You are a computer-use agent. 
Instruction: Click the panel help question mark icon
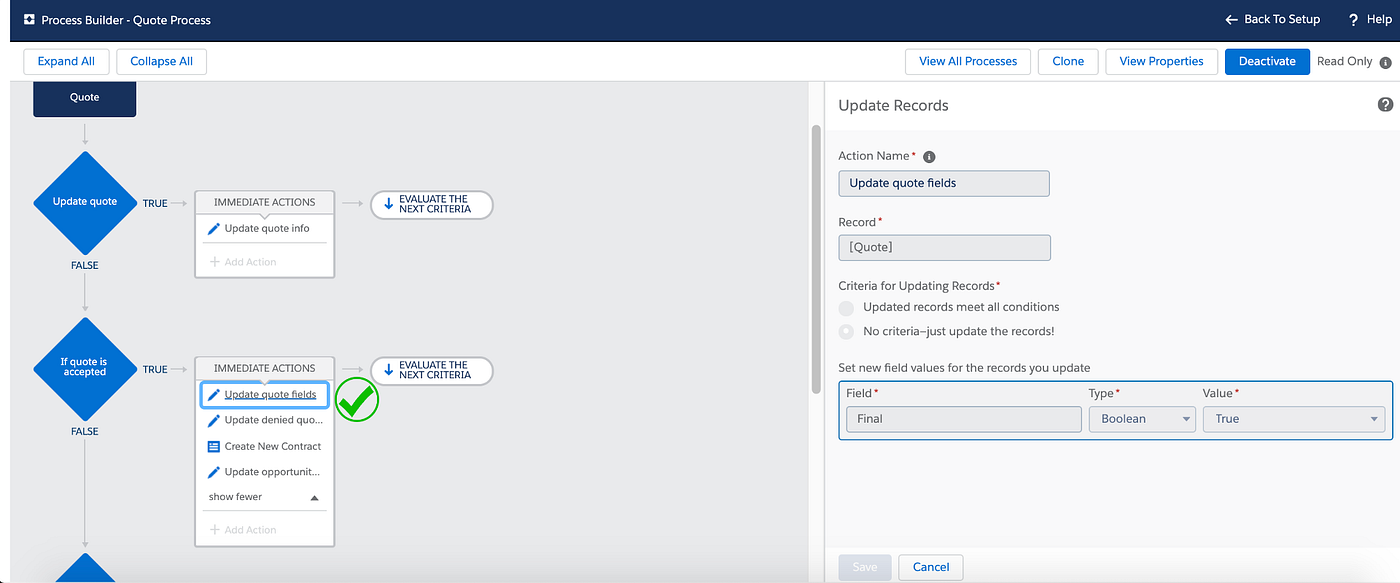click(1385, 105)
